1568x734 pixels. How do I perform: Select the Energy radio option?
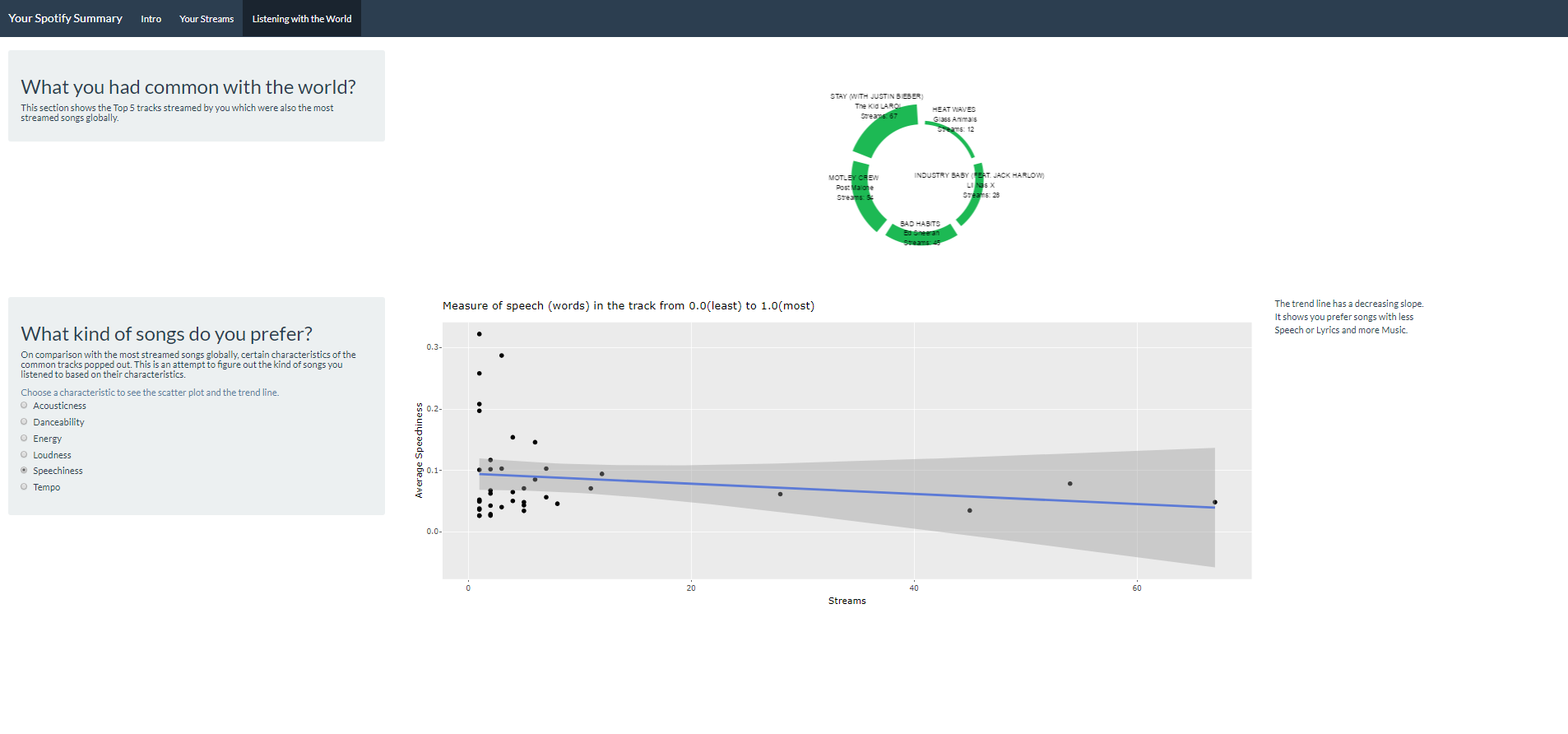[24, 439]
